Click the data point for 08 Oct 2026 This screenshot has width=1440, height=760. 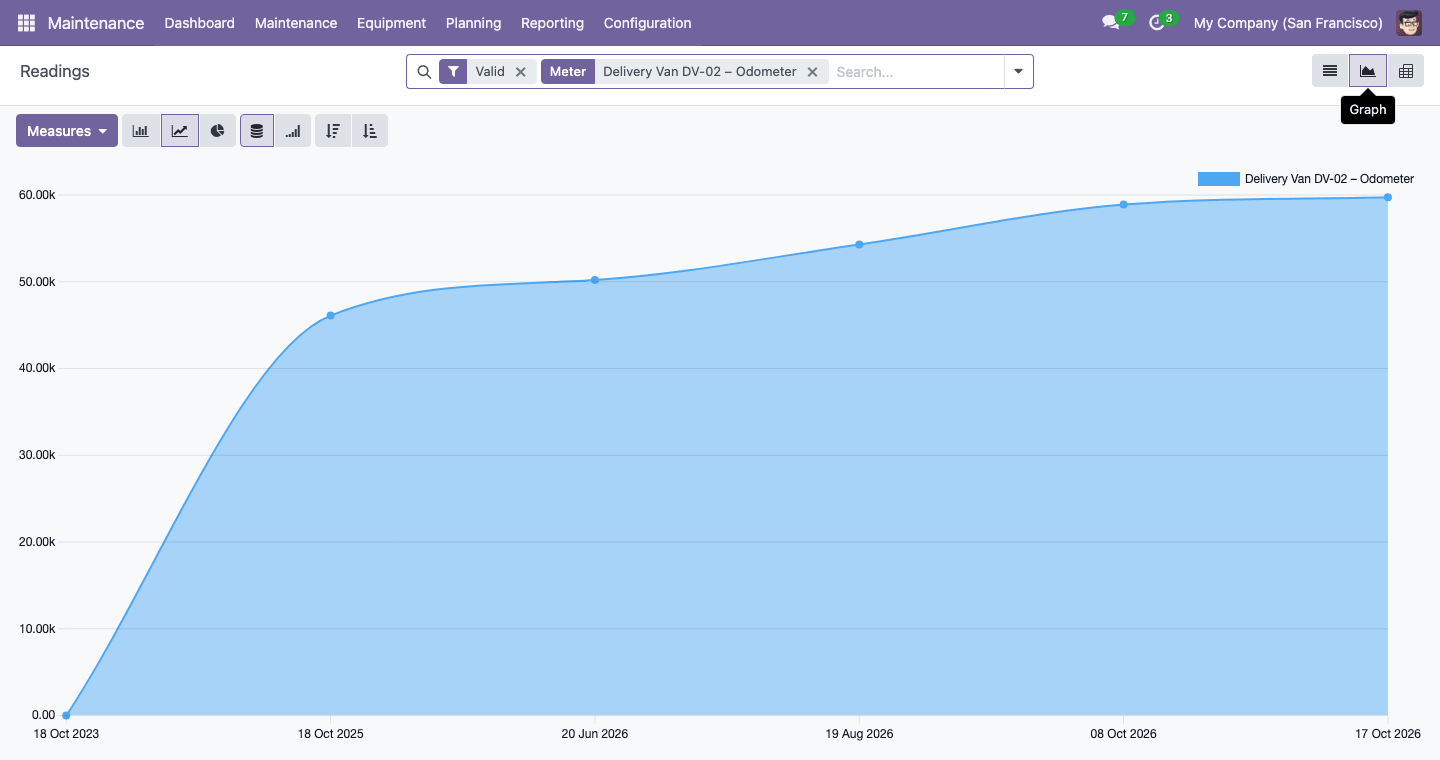(1123, 204)
